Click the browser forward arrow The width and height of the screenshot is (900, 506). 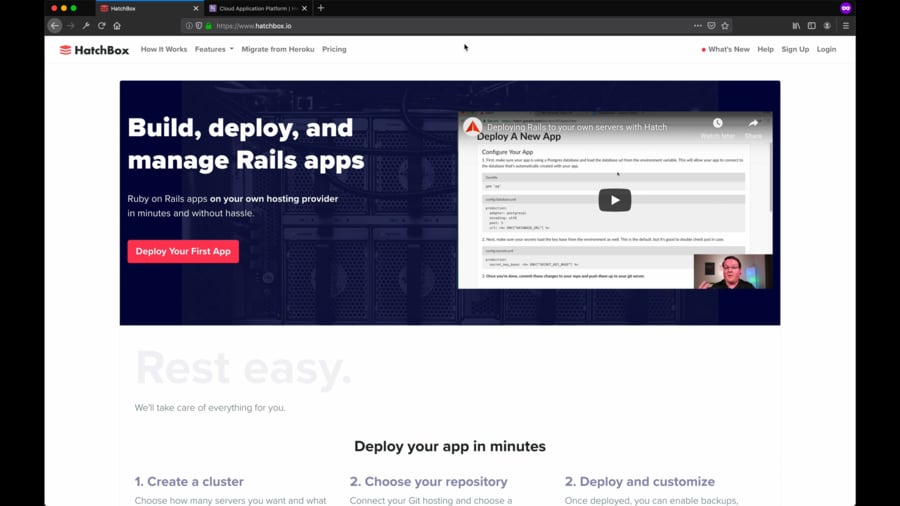click(x=71, y=26)
